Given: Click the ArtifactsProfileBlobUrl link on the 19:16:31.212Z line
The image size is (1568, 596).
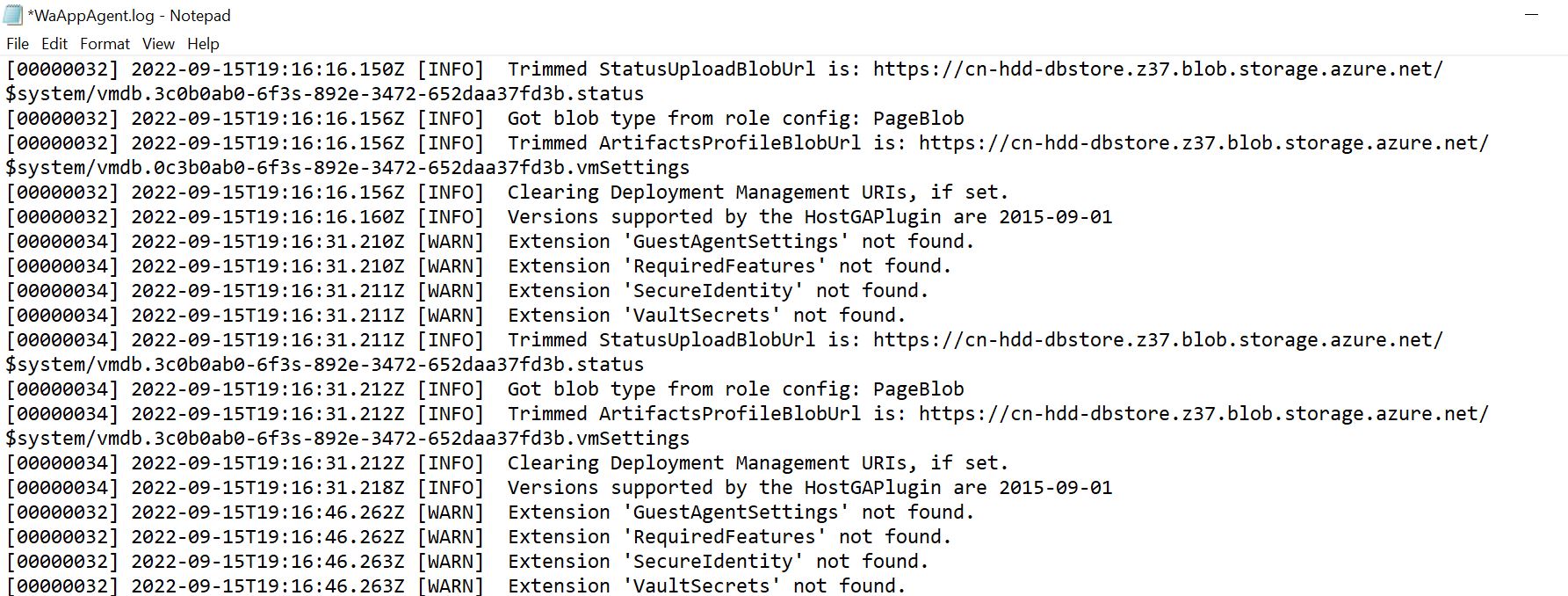Looking at the screenshot, I should pyautogui.click(x=1203, y=413).
